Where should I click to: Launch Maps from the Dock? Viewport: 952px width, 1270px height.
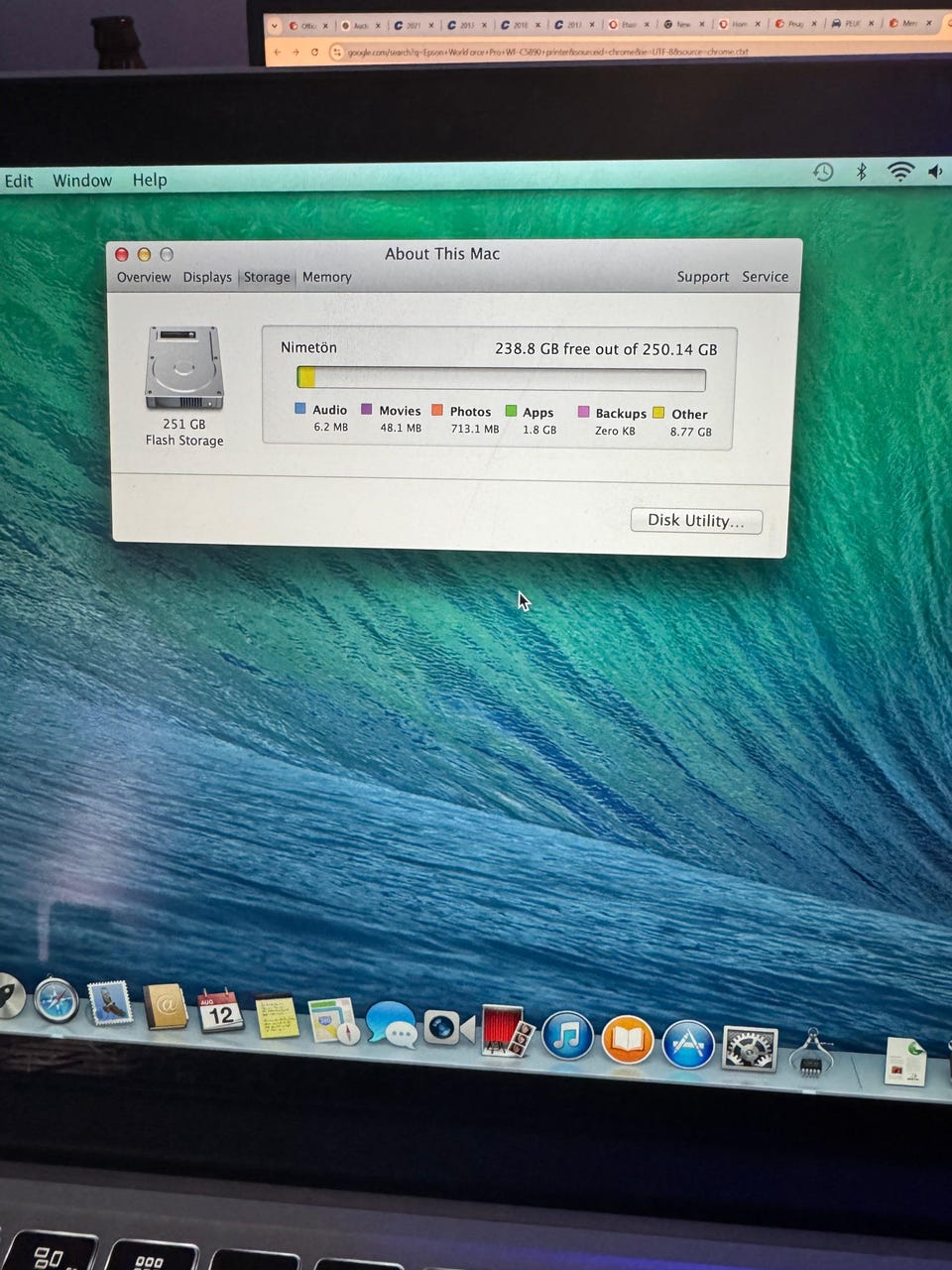pos(332,1021)
